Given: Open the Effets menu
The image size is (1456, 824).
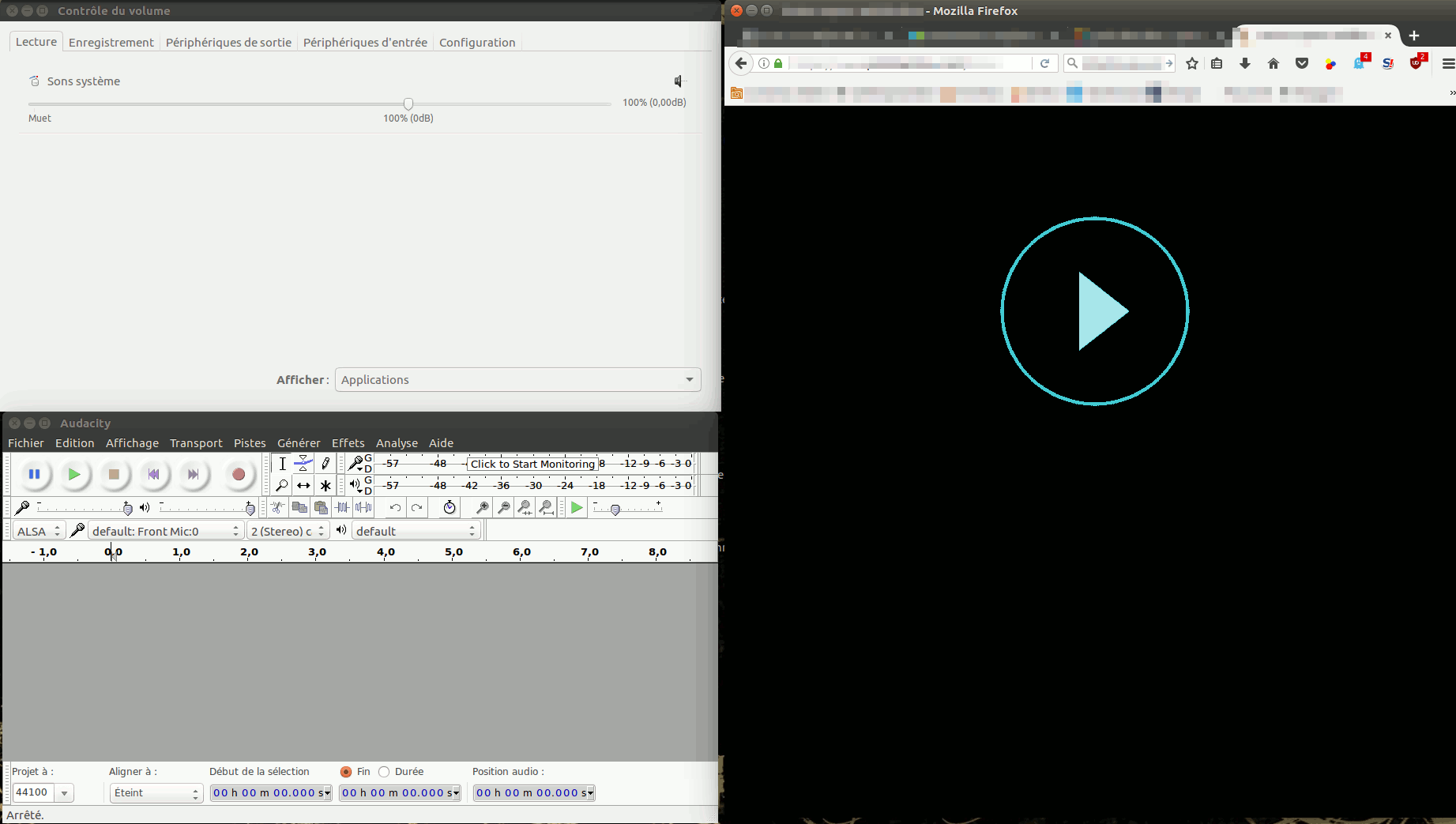Looking at the screenshot, I should [348, 443].
